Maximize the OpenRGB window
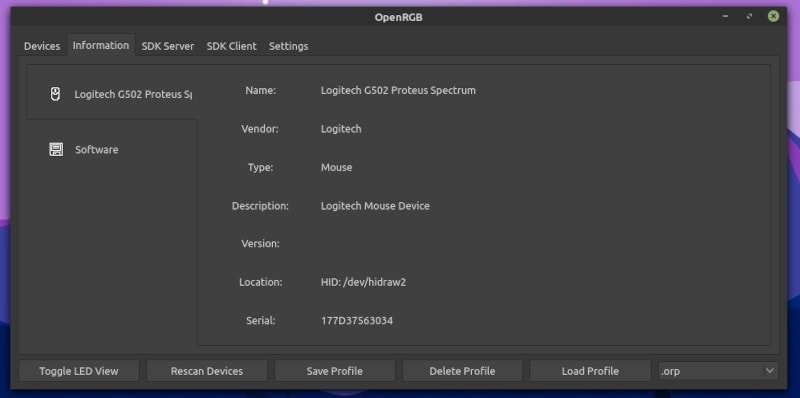The image size is (800, 398). coord(749,16)
